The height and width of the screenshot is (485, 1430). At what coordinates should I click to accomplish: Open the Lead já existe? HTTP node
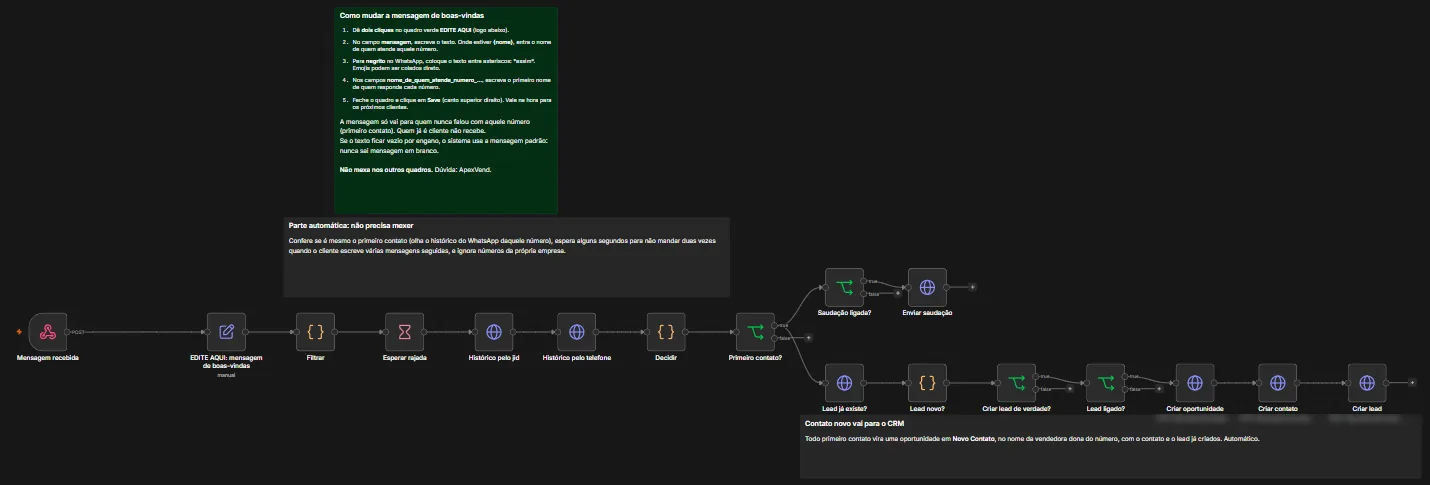click(844, 383)
